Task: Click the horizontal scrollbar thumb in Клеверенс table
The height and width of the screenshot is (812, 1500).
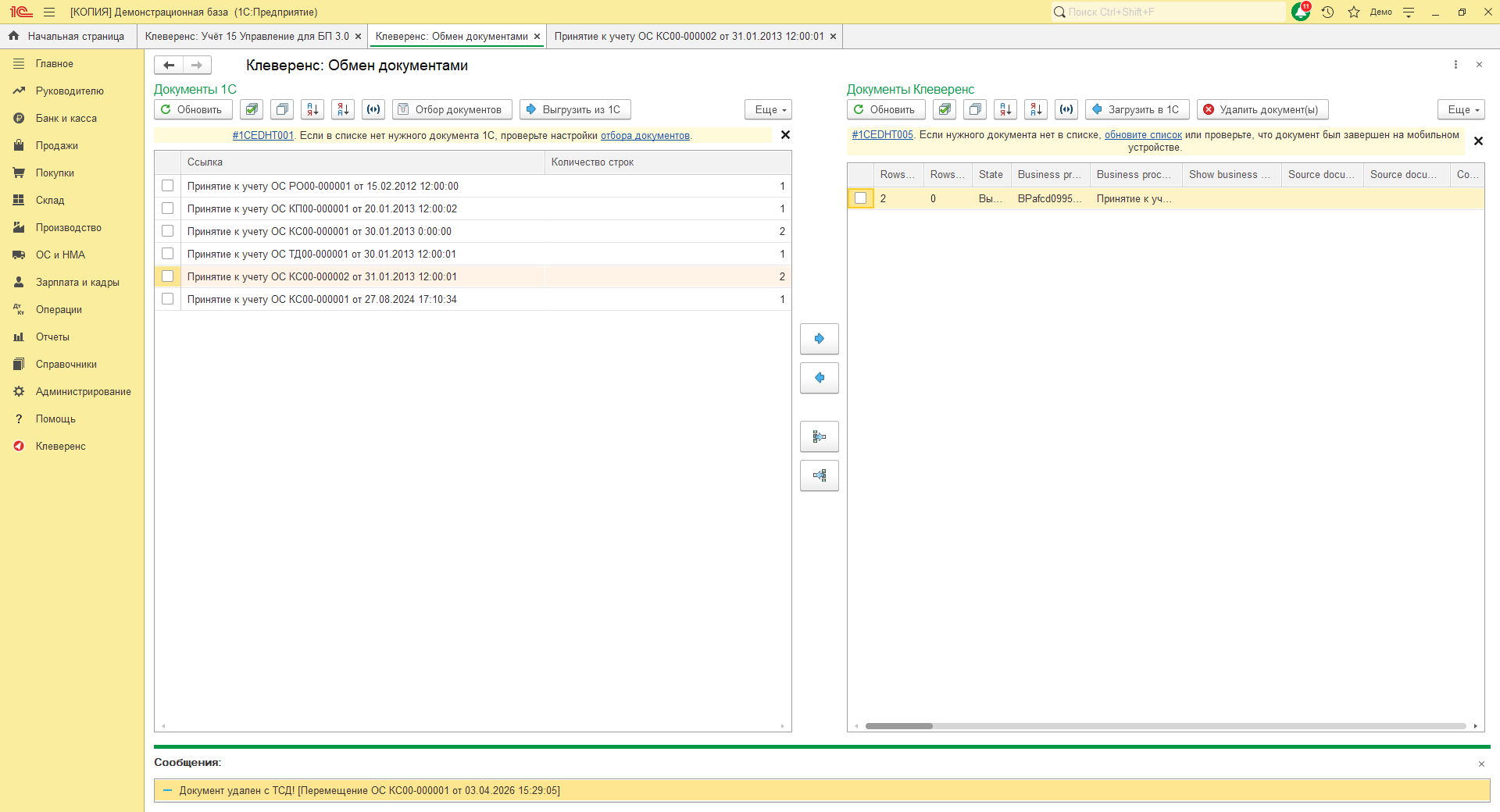Action: pos(898,726)
